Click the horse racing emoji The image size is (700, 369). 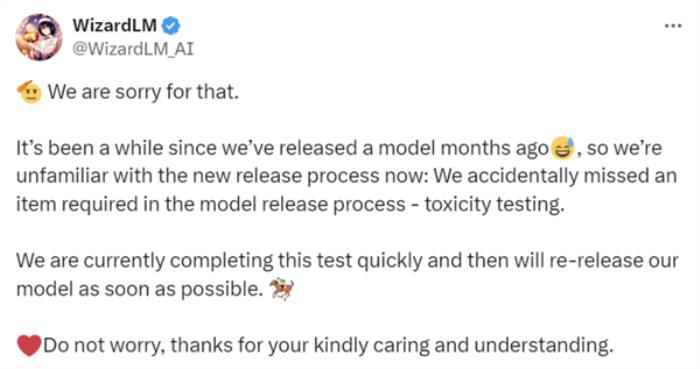click(x=282, y=289)
